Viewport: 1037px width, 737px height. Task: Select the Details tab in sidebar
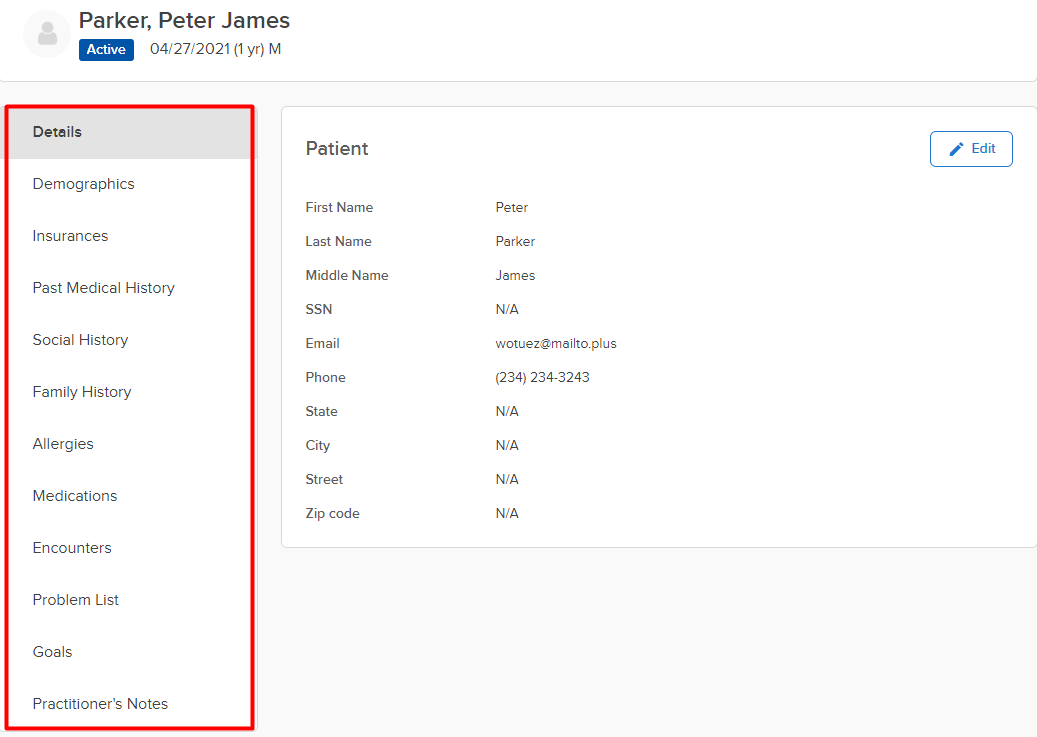[57, 132]
